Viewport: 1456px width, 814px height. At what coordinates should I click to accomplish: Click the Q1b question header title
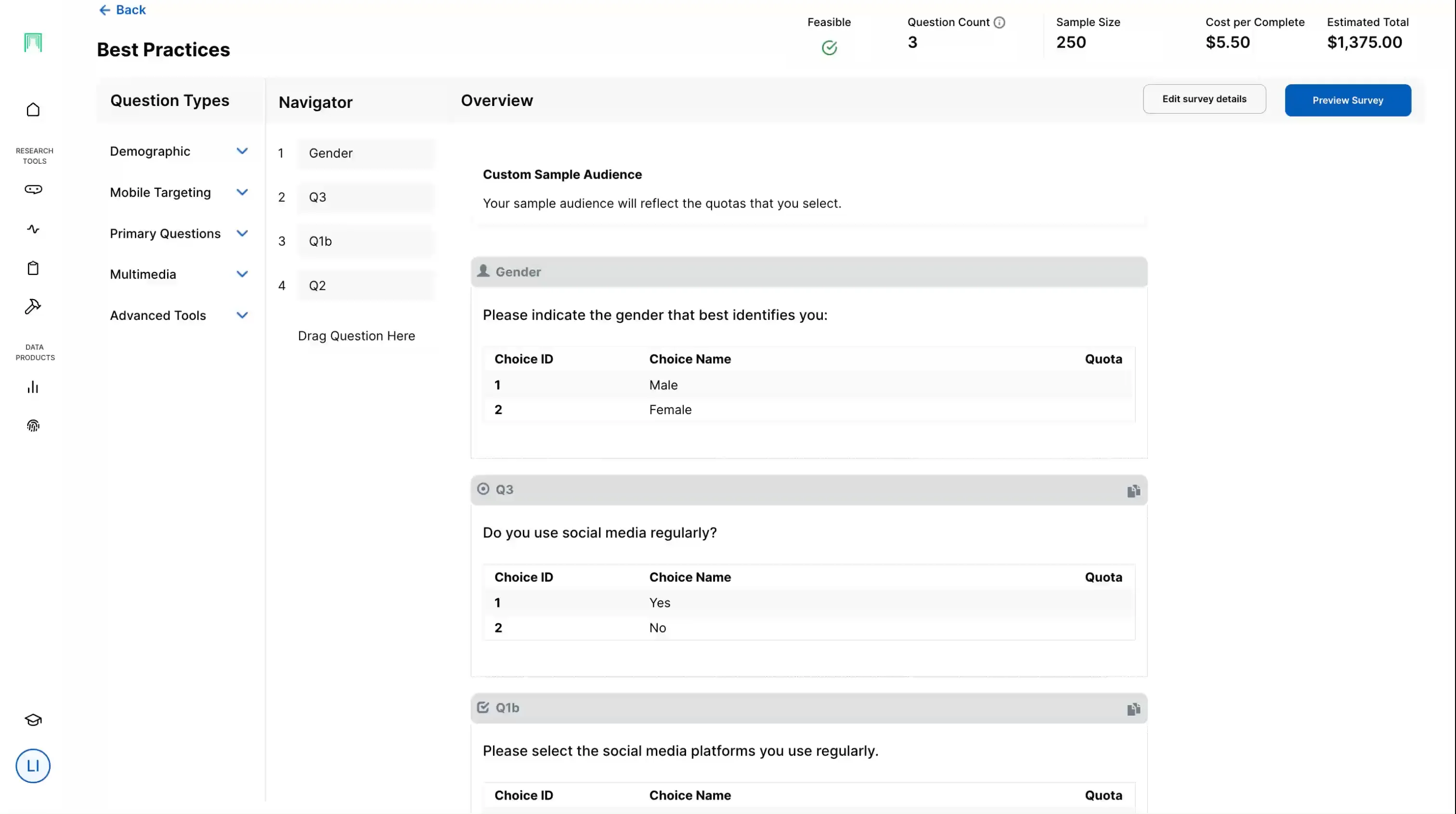pyautogui.click(x=507, y=708)
